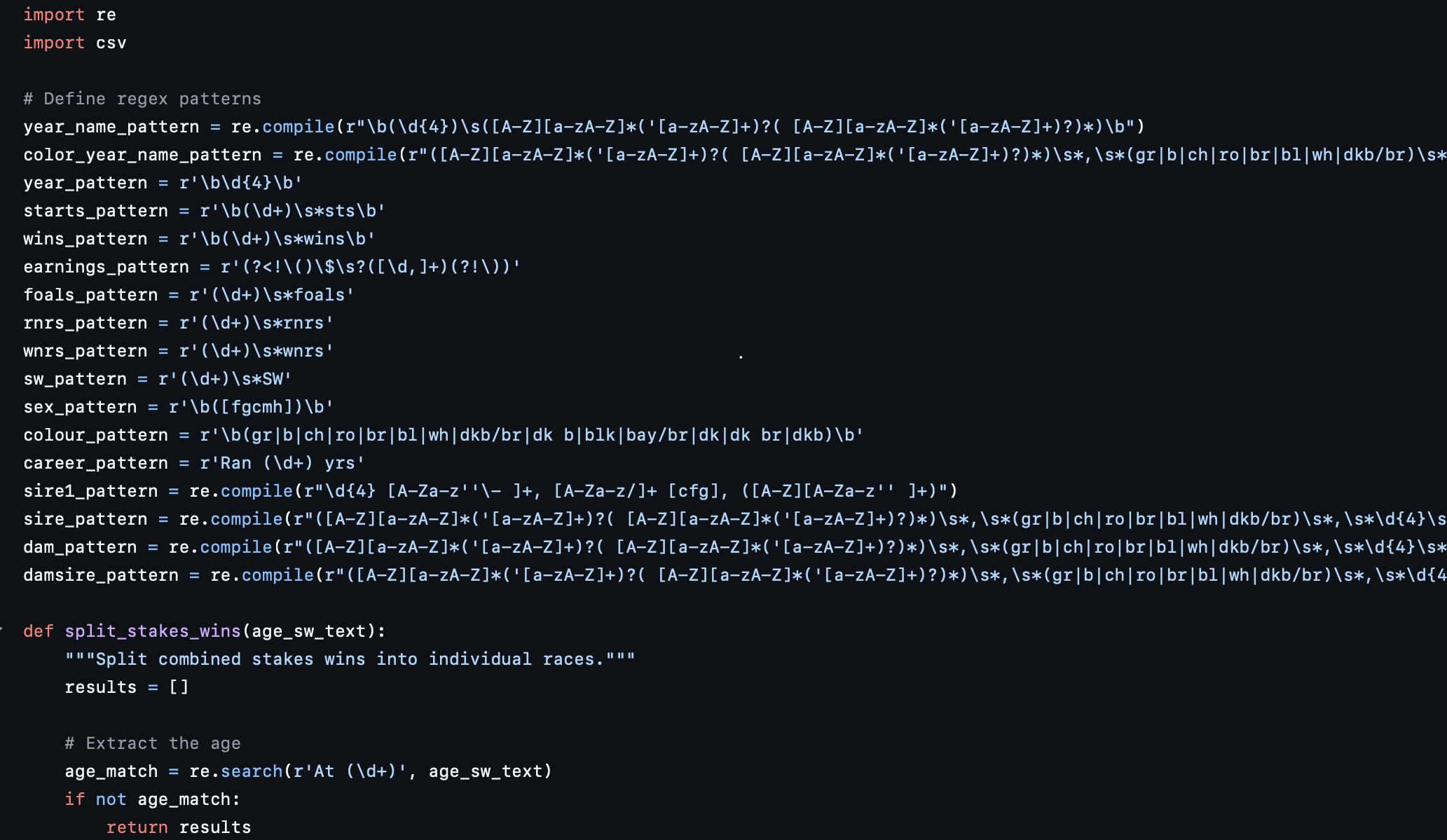Click the damsire_pattern variable name
Screen dimensions: 1447x840
coord(101,575)
